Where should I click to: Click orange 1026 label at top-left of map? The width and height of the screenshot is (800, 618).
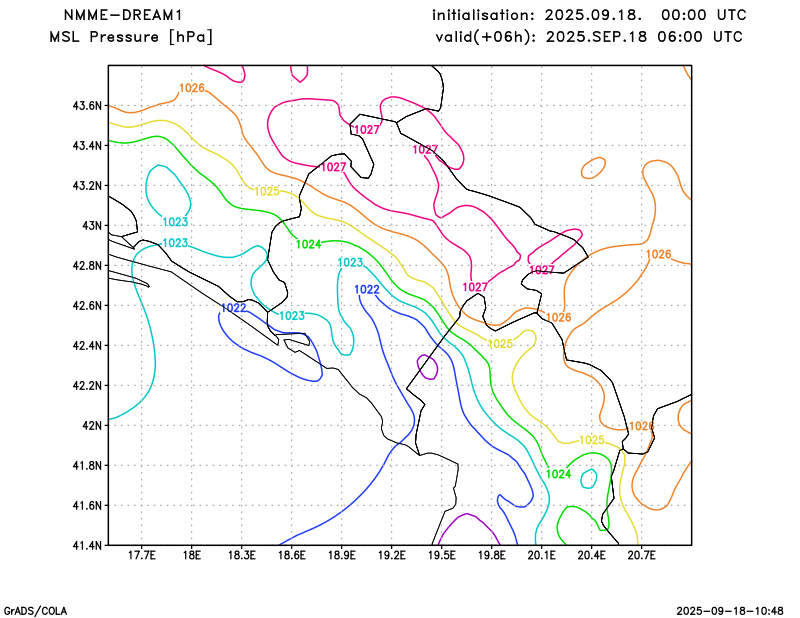pyautogui.click(x=192, y=88)
